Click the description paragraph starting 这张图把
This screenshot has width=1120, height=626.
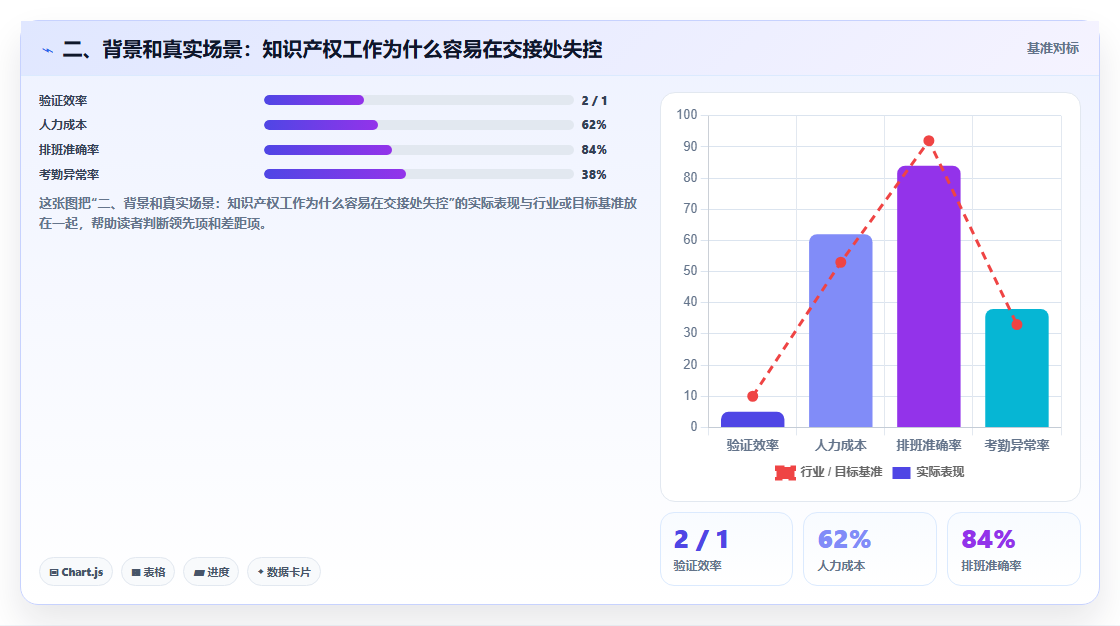click(338, 213)
